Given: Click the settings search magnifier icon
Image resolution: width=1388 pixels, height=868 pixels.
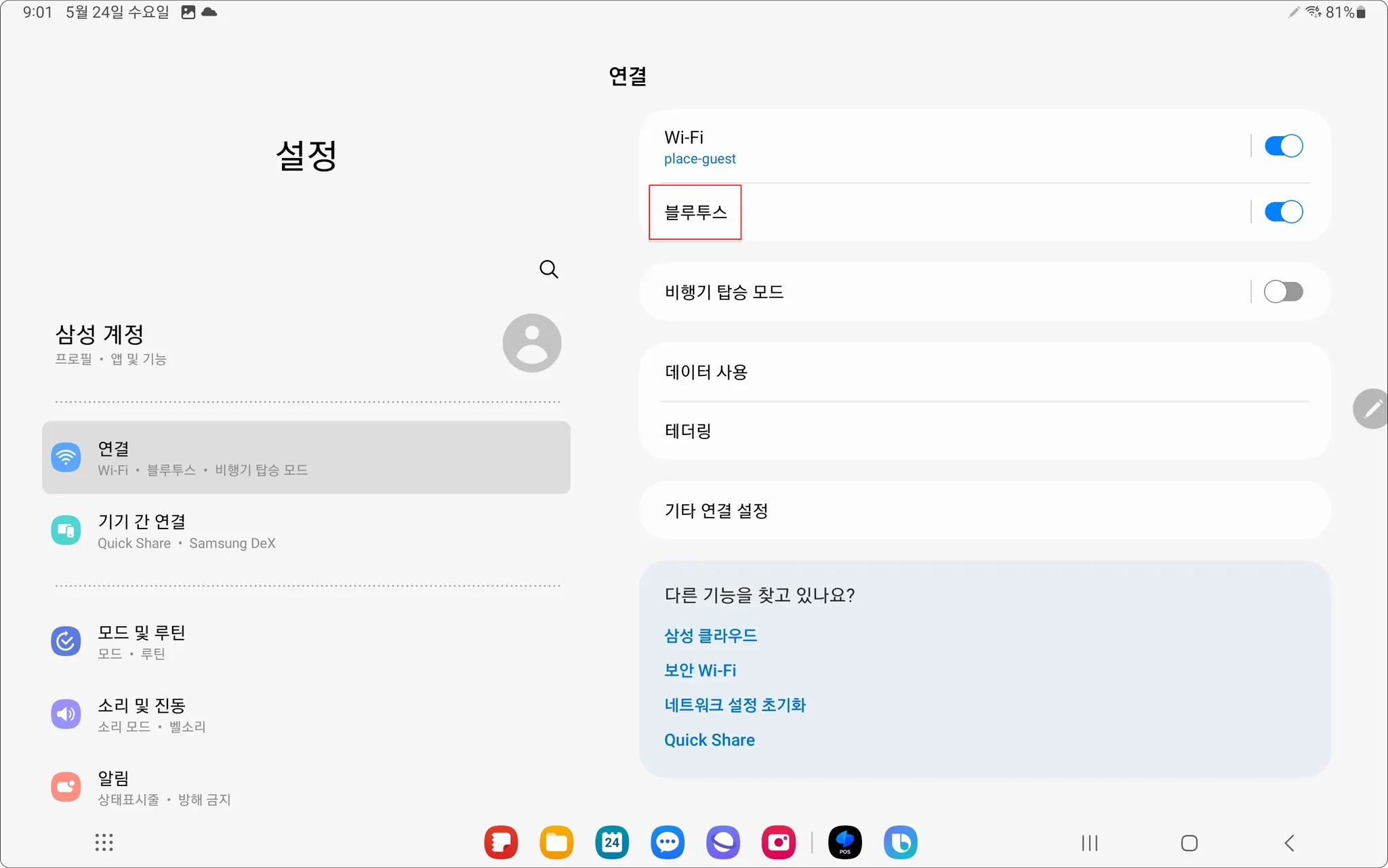Looking at the screenshot, I should click(548, 270).
